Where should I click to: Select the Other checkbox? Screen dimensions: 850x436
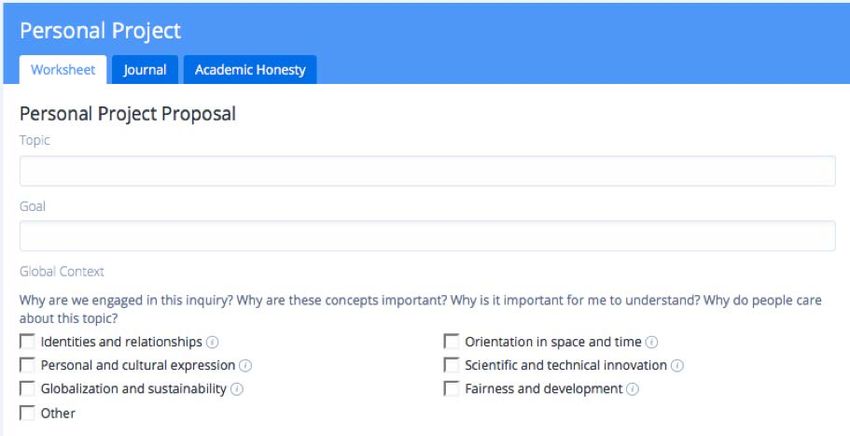(x=27, y=413)
